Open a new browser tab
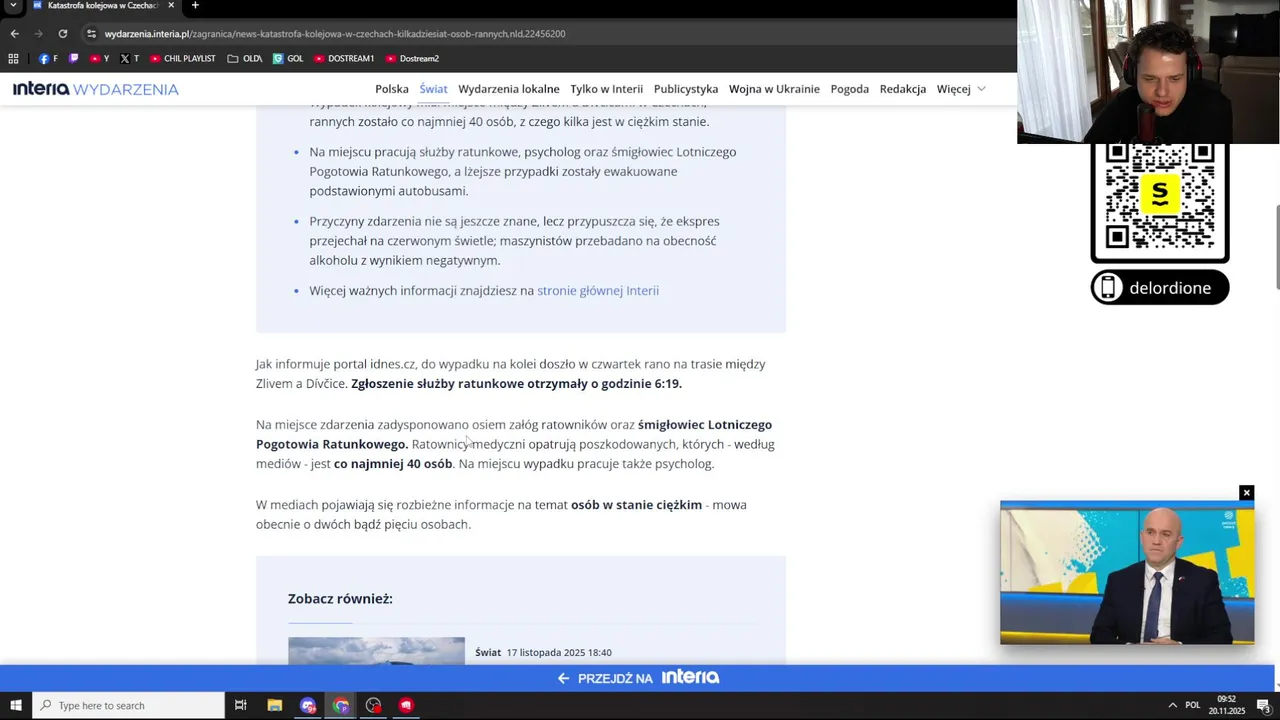 [x=195, y=5]
